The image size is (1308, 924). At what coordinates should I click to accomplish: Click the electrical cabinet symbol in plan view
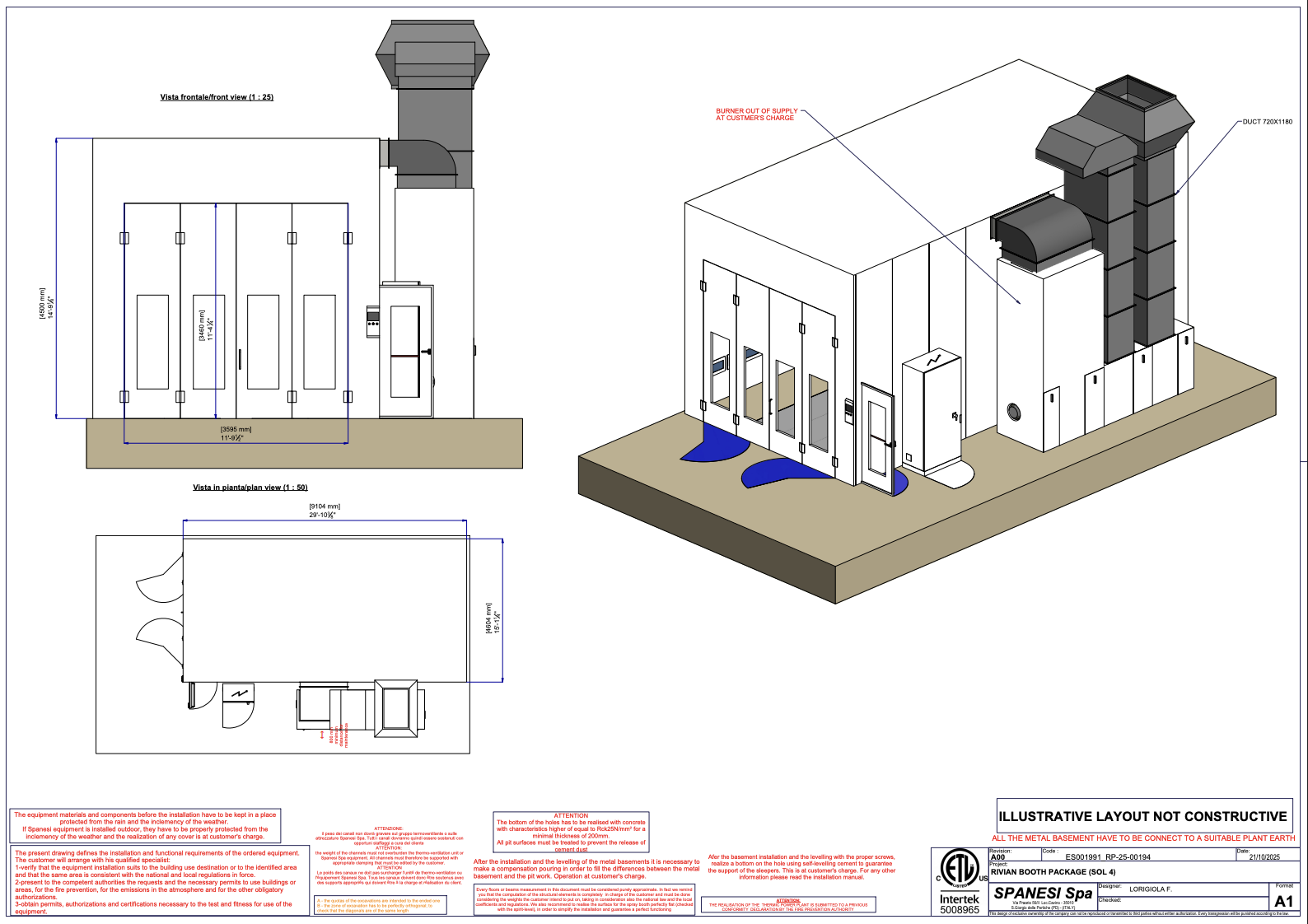pos(238,694)
